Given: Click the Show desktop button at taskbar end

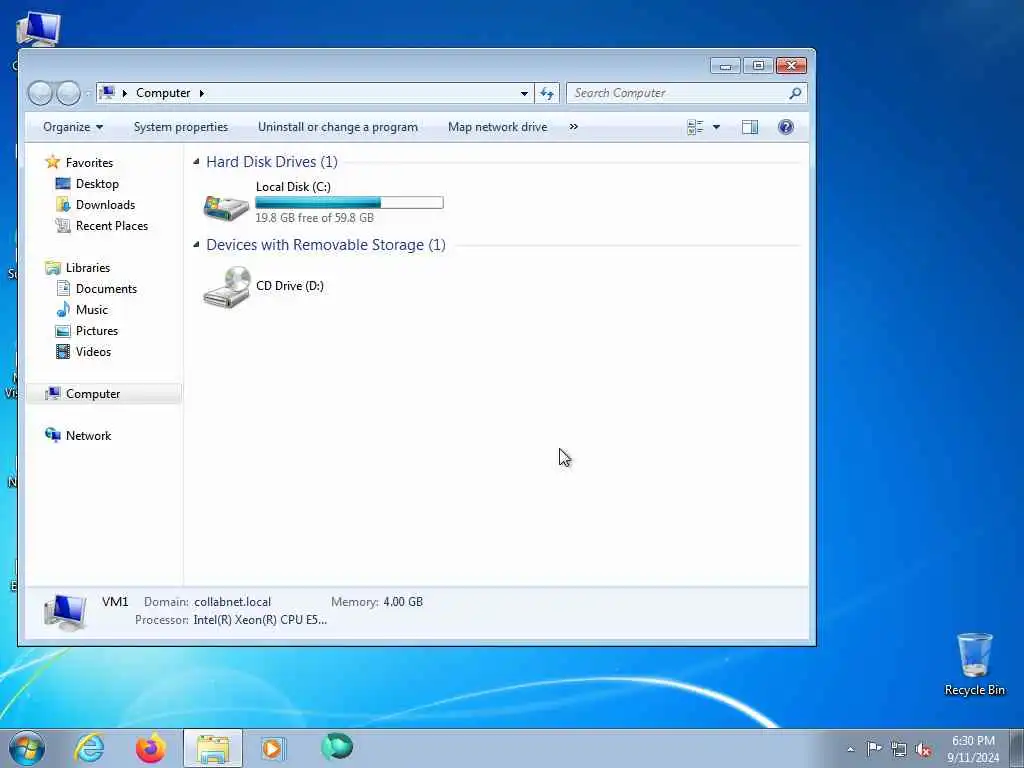Looking at the screenshot, I should coord(1019,748).
